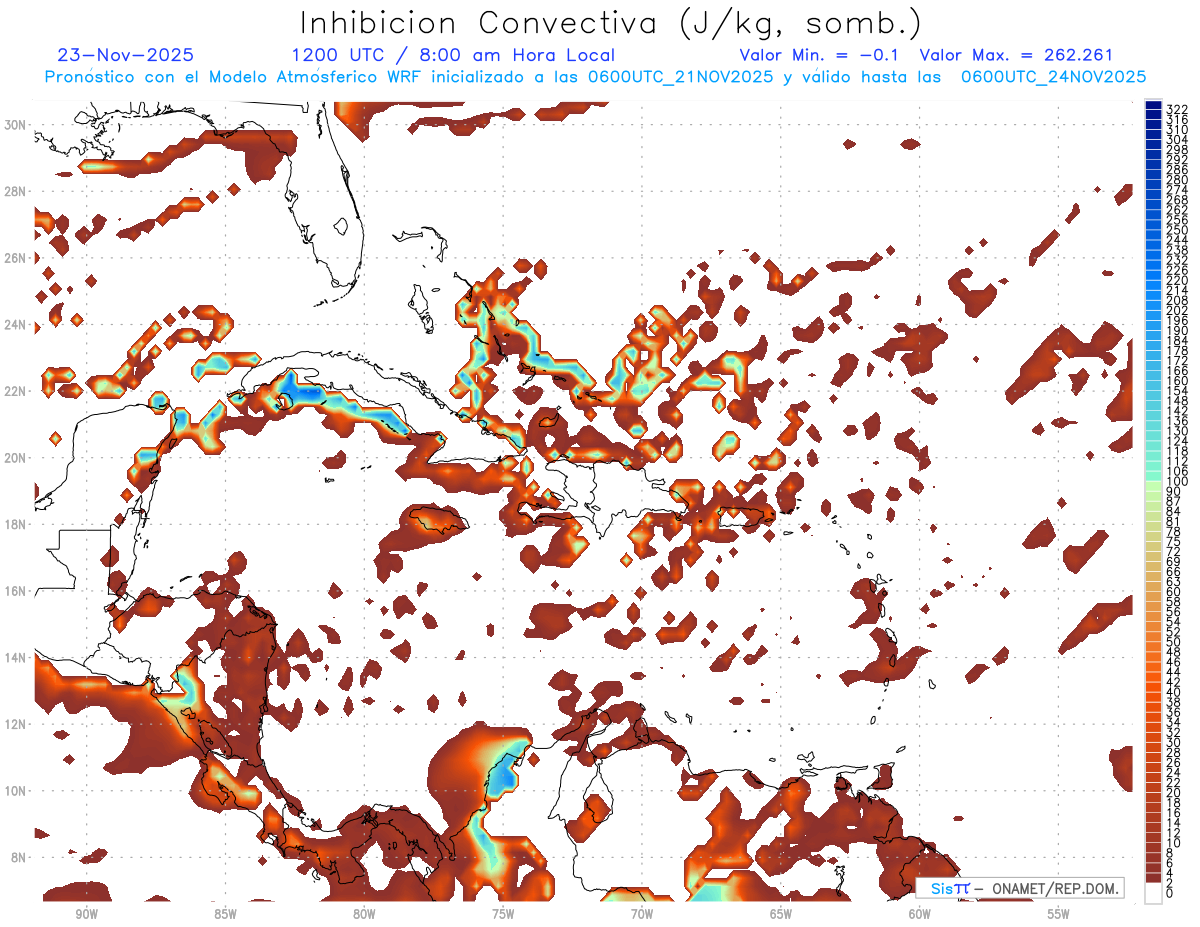Click the '8N' latitude label
This screenshot has width=1200, height=927.
18,857
